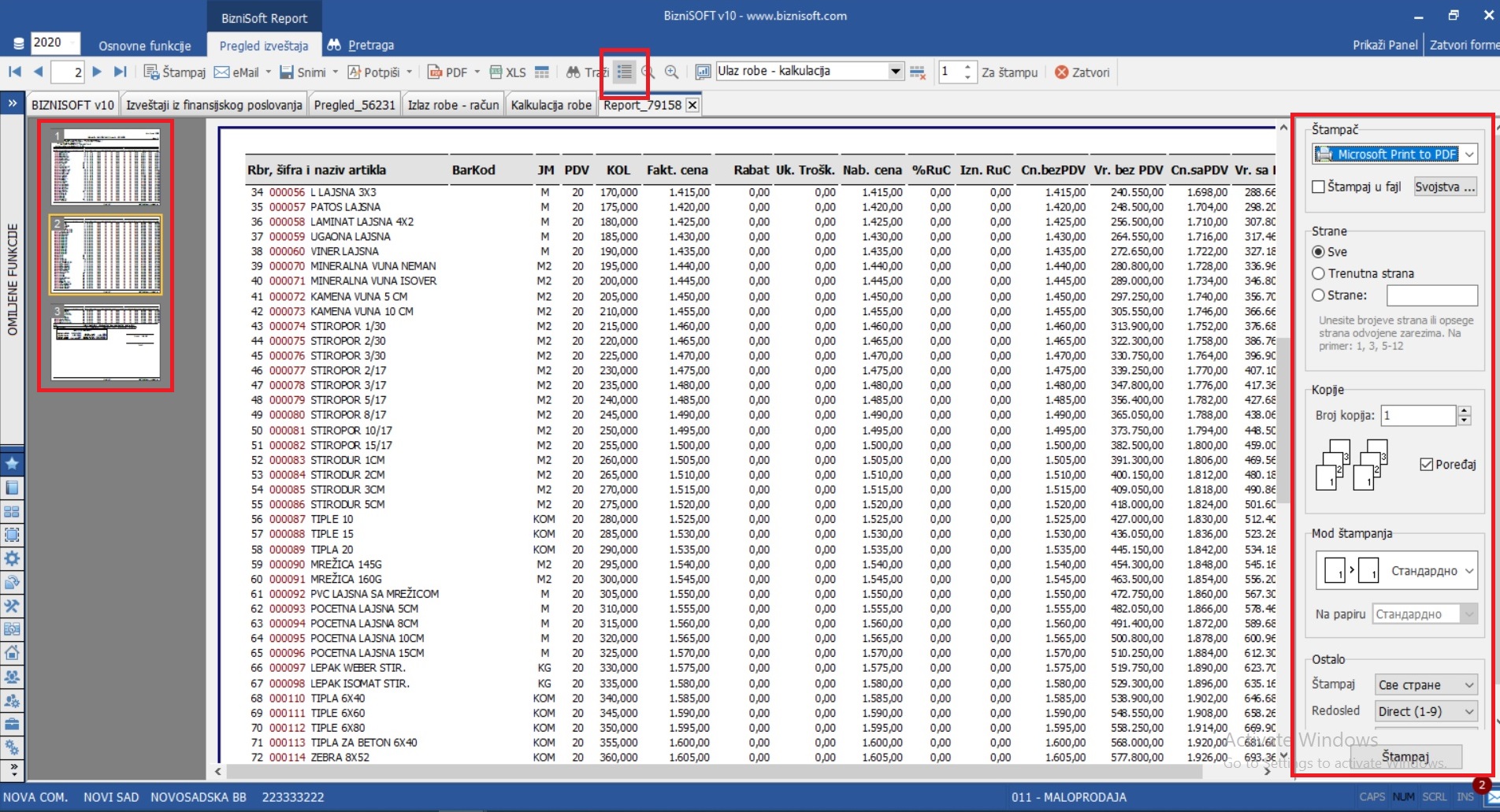Click the zoom out magnifier icon
Viewport: 1500px width, 812px height.
[x=648, y=72]
